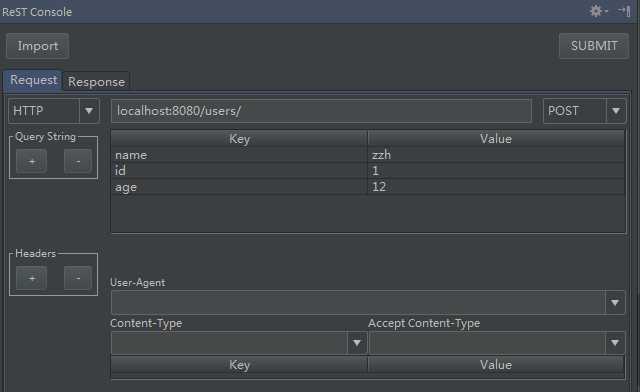The height and width of the screenshot is (392, 640).
Task: Select the 'name' key cell
Action: click(239, 155)
